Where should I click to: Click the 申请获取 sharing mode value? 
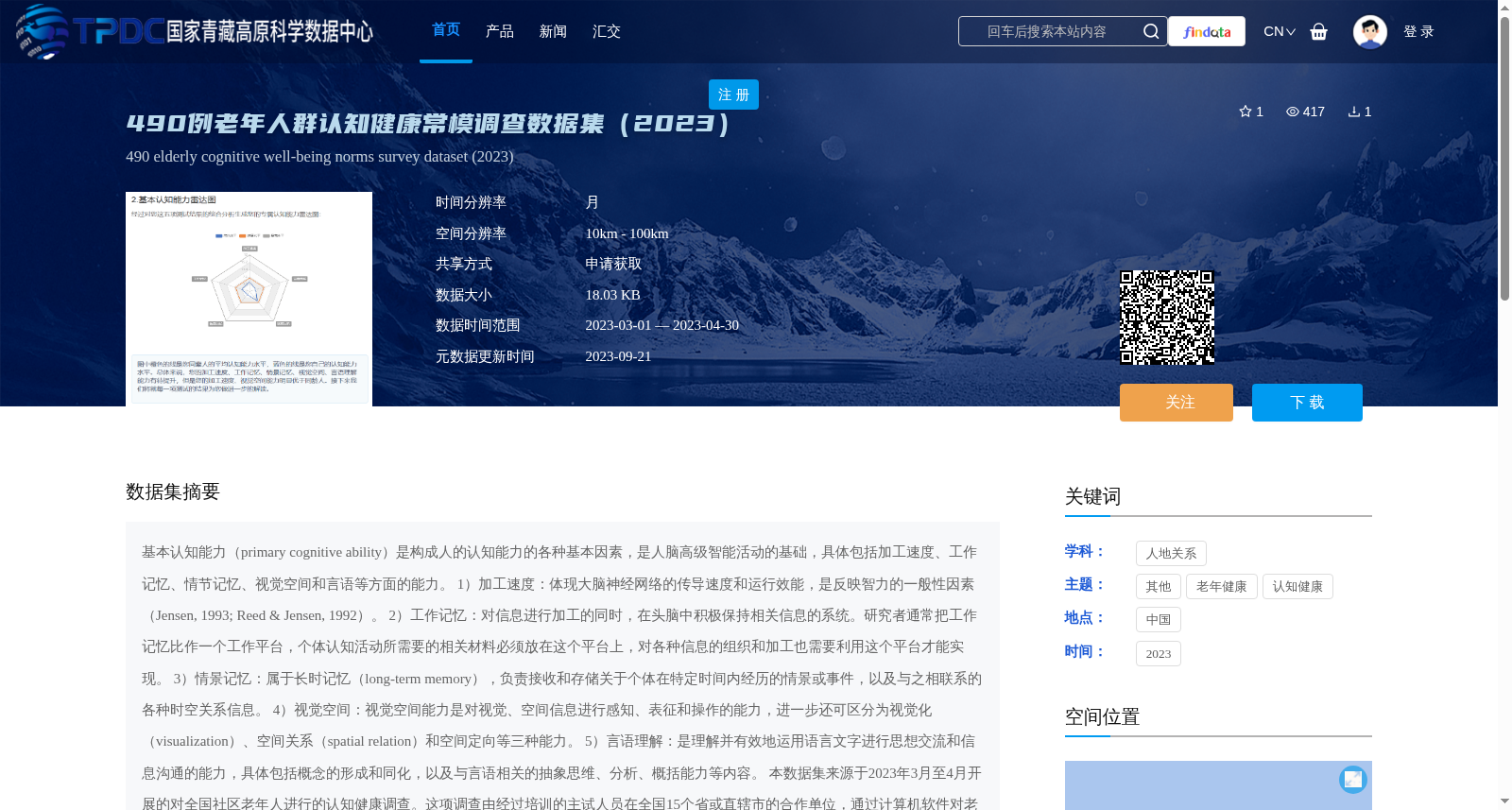point(613,265)
